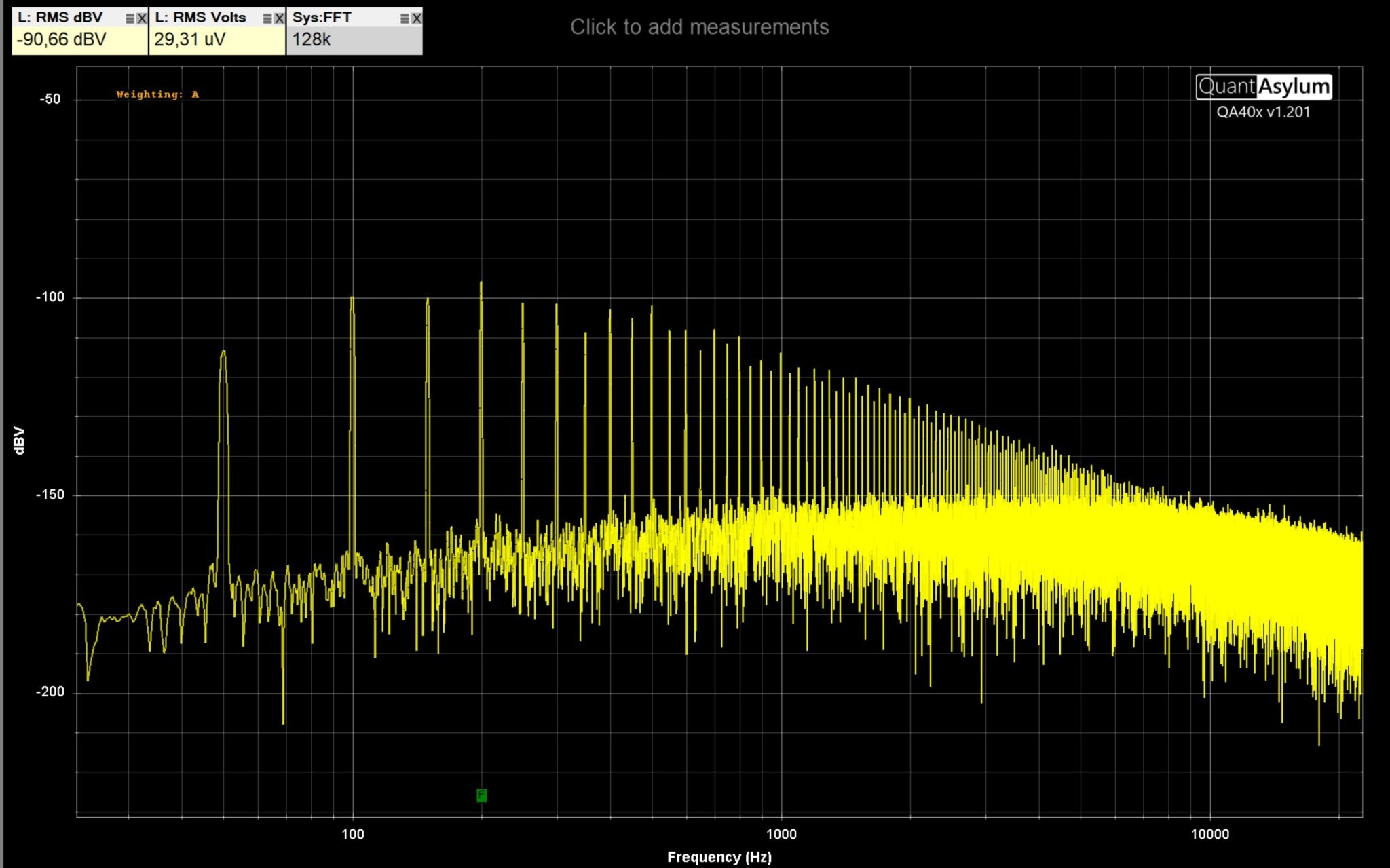Image resolution: width=1390 pixels, height=868 pixels.
Task: Click 'Click to add measurements' text
Action: (699, 26)
